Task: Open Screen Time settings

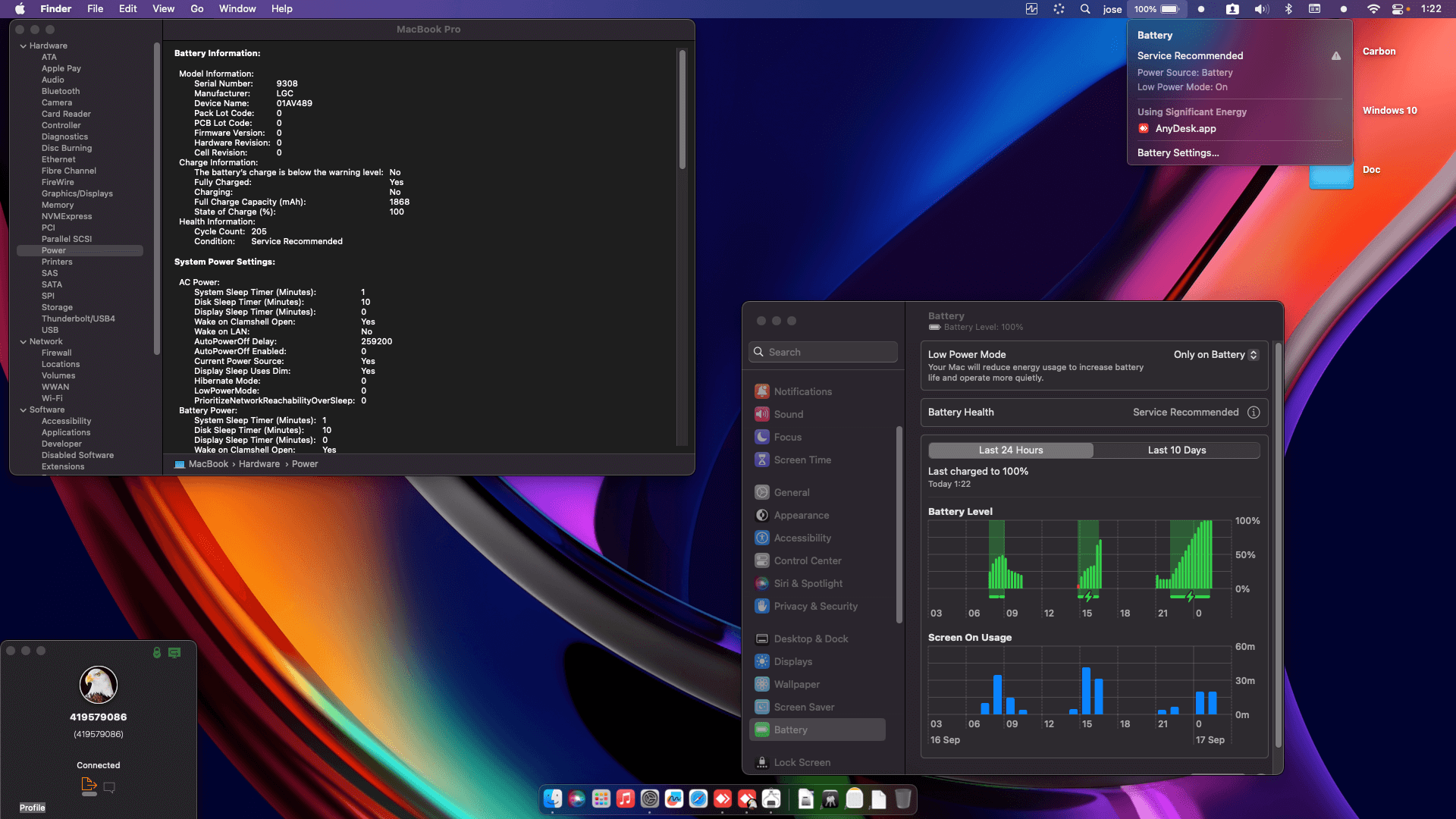Action: (802, 460)
